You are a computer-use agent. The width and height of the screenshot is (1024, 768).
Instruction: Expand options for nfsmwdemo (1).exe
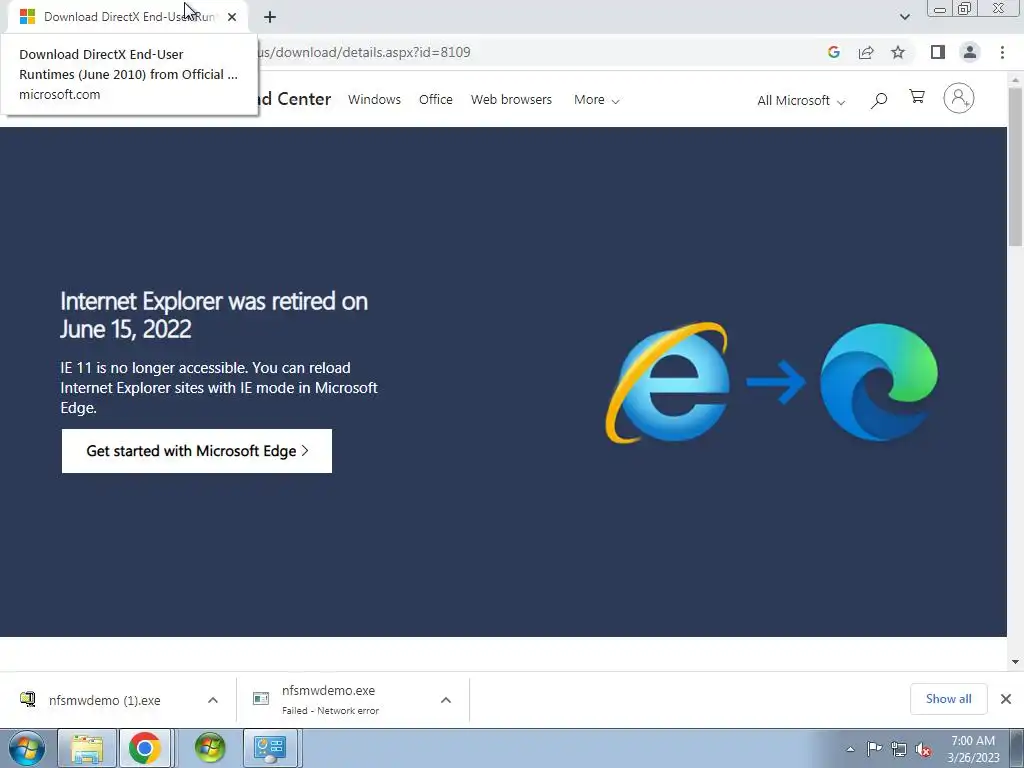click(213, 700)
